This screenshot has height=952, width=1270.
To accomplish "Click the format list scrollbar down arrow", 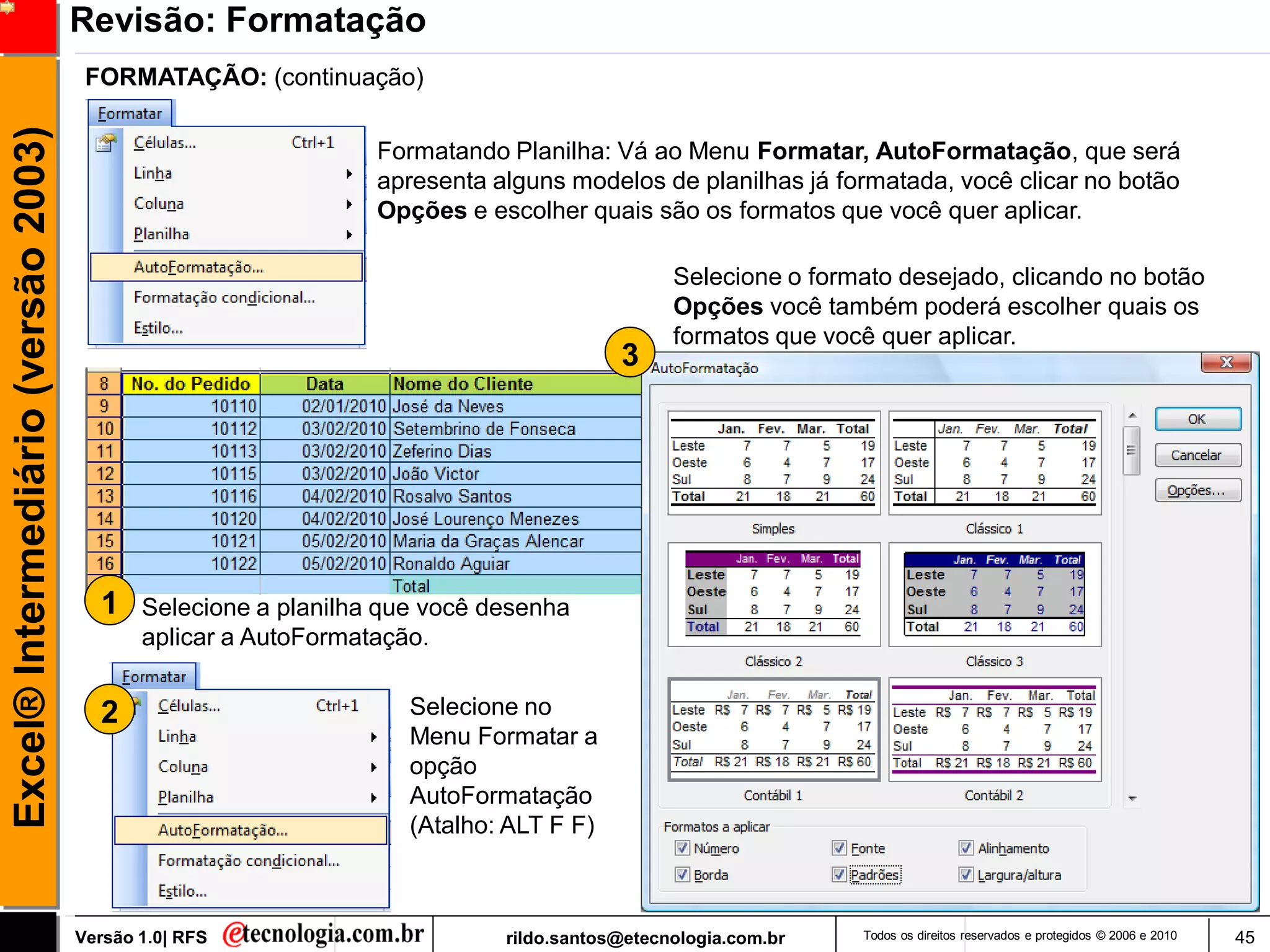I will [1132, 798].
